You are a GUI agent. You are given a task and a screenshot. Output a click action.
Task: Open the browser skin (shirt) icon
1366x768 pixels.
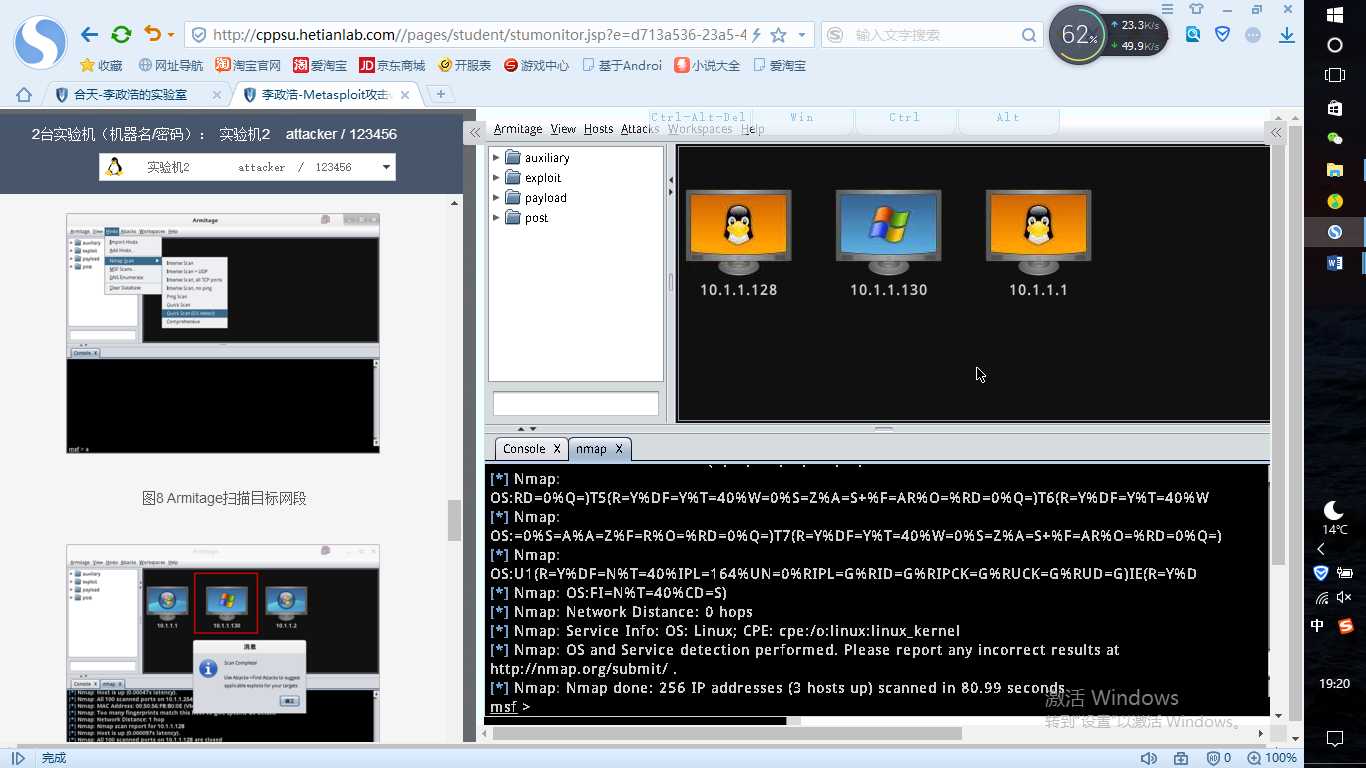point(1196,9)
